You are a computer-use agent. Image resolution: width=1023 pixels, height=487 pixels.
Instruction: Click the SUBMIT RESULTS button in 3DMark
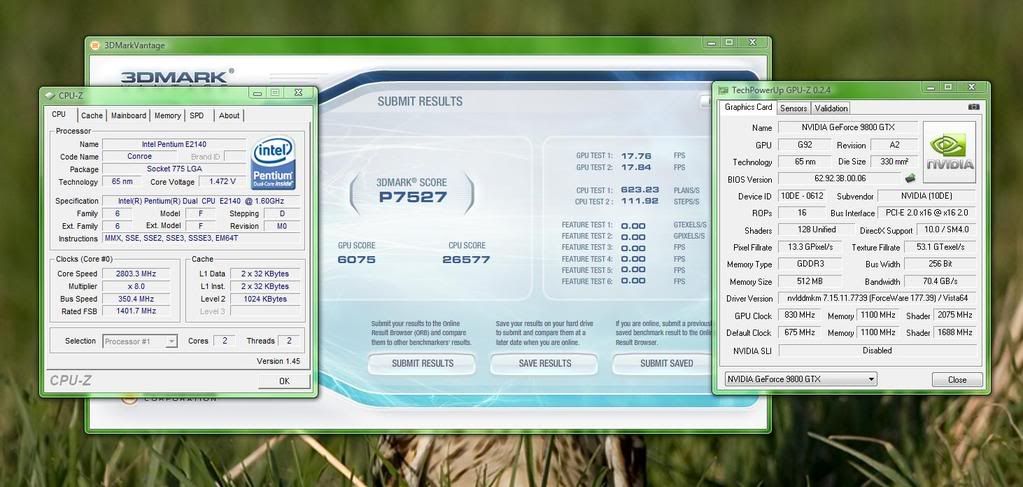[x=423, y=364]
